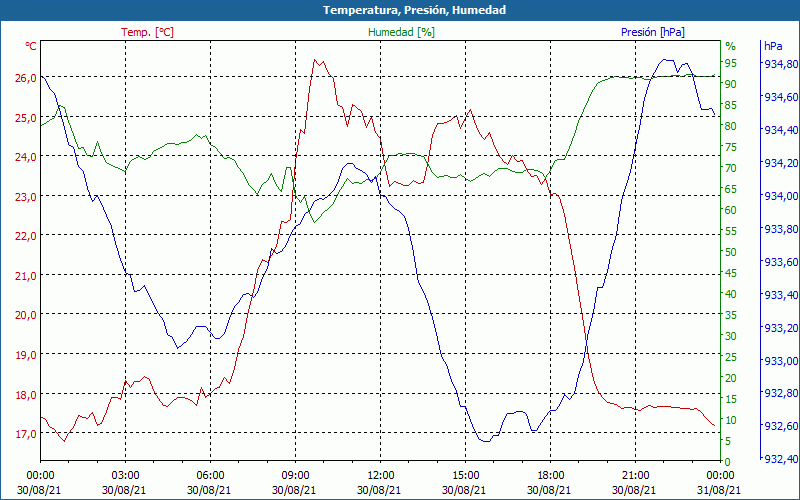
Task: Click the 85 humidity axis value
Action: tap(731, 105)
